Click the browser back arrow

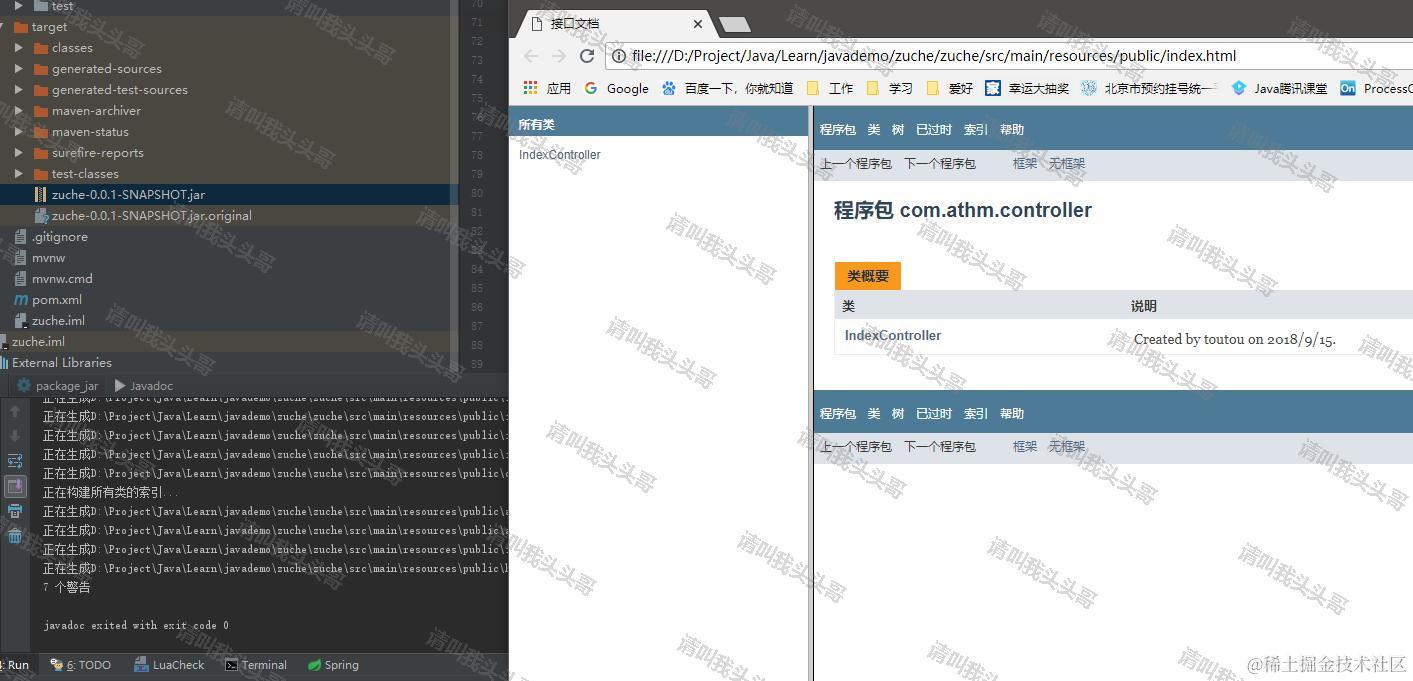531,56
